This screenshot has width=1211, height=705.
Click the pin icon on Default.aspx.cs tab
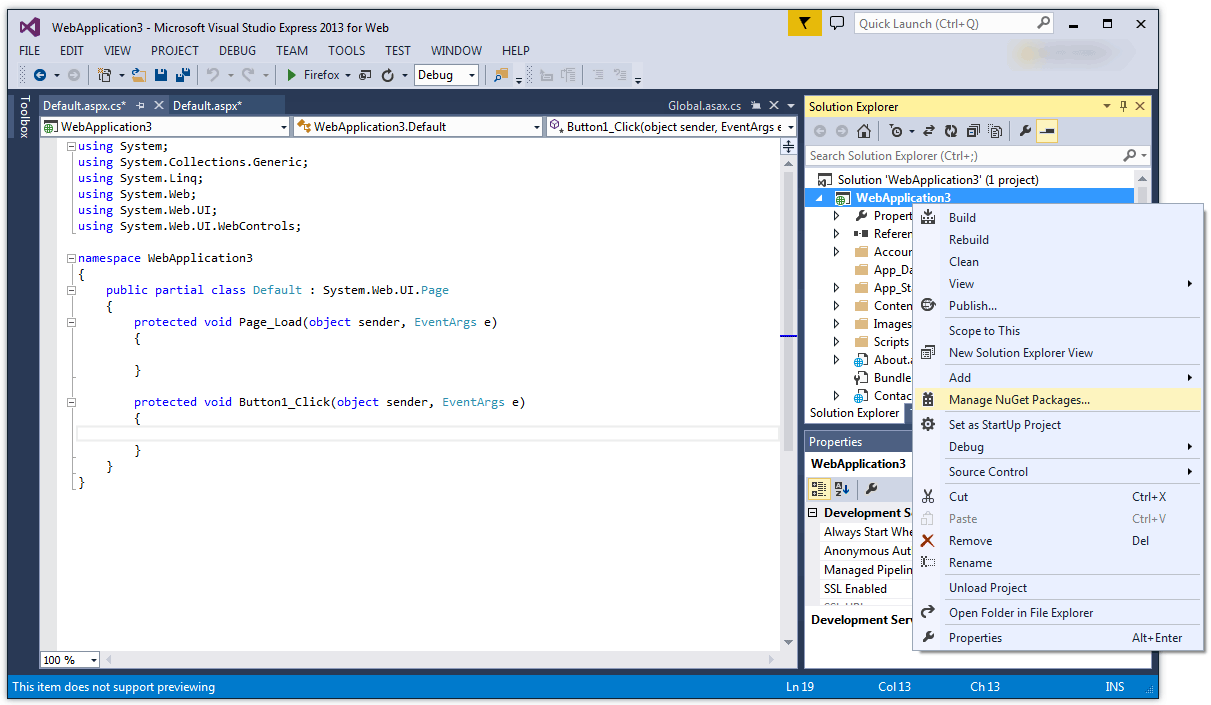pos(141,105)
